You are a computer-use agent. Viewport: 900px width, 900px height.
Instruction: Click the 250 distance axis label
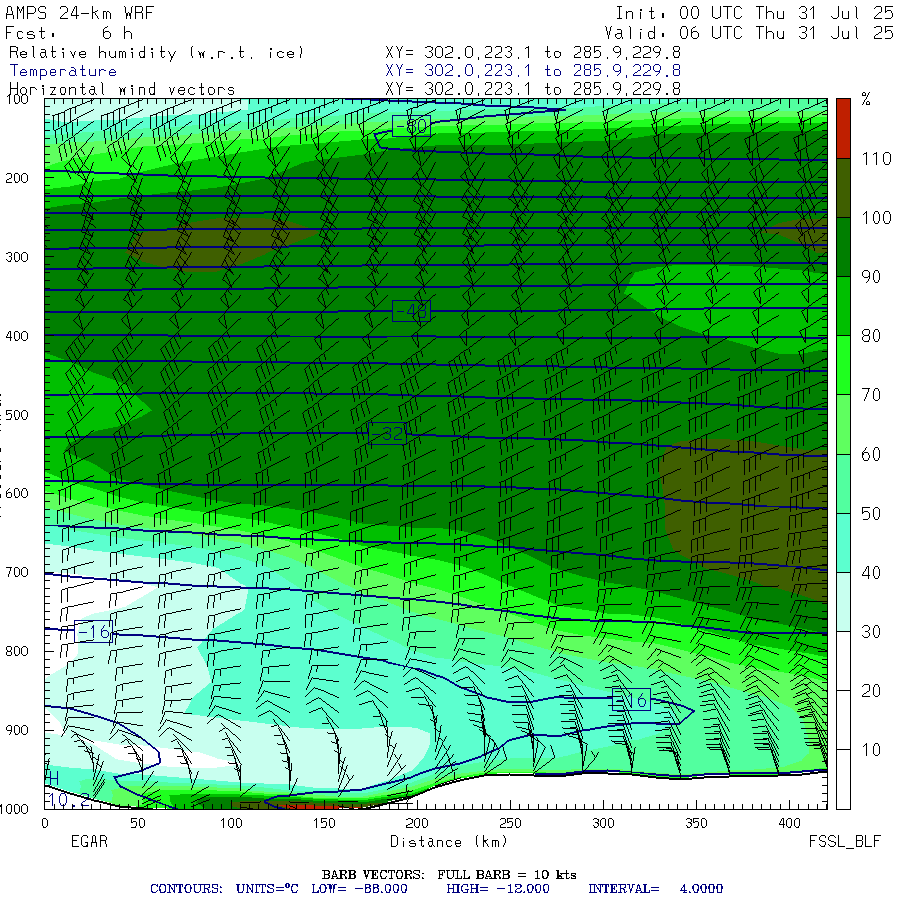point(510,823)
